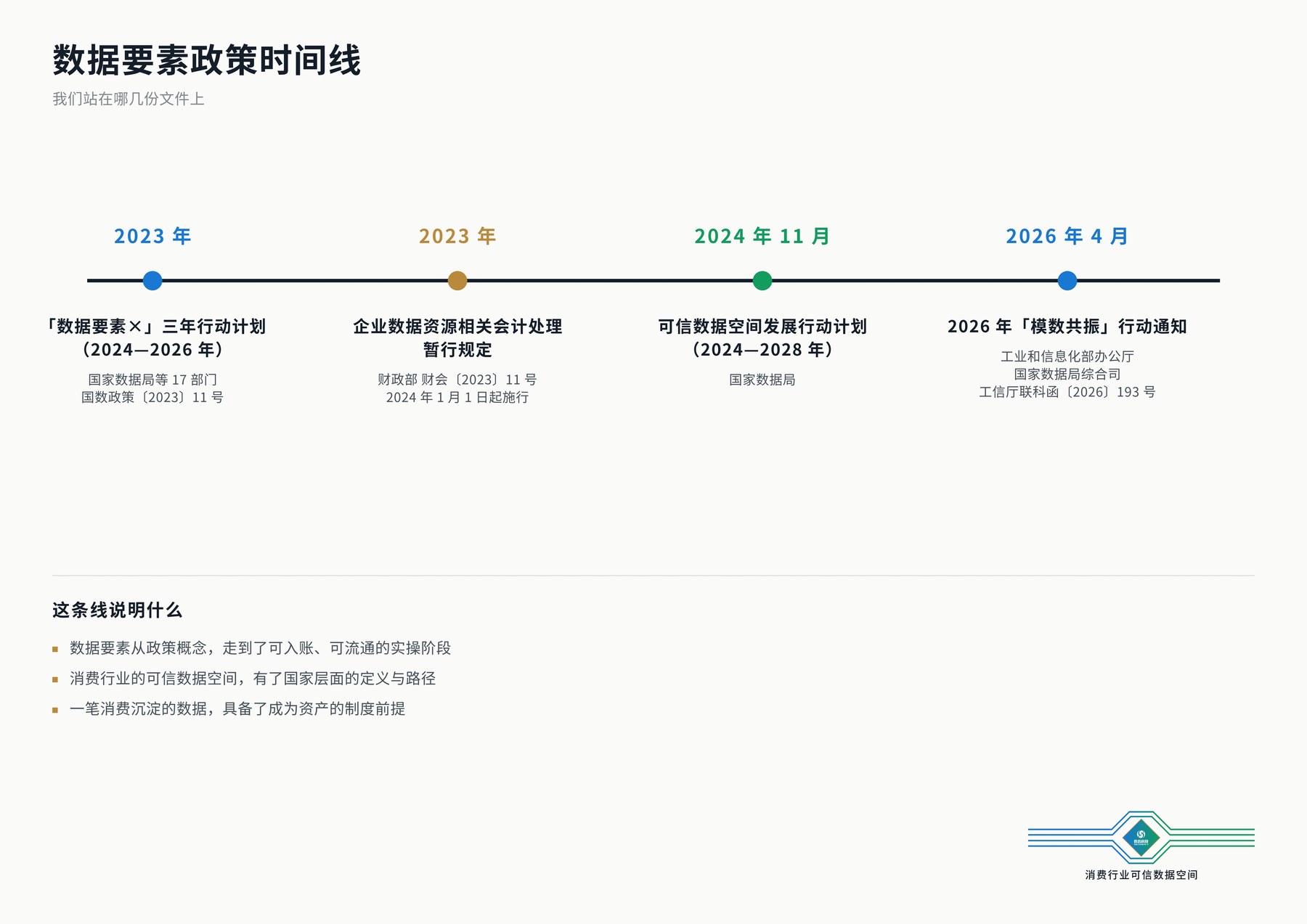
Task: Click the heading 可信数据空间发展行动计划
Action: click(x=762, y=327)
